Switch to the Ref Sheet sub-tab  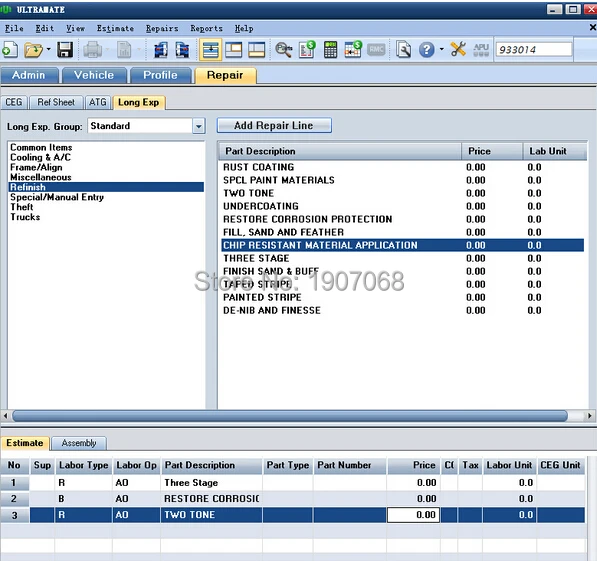tap(56, 102)
